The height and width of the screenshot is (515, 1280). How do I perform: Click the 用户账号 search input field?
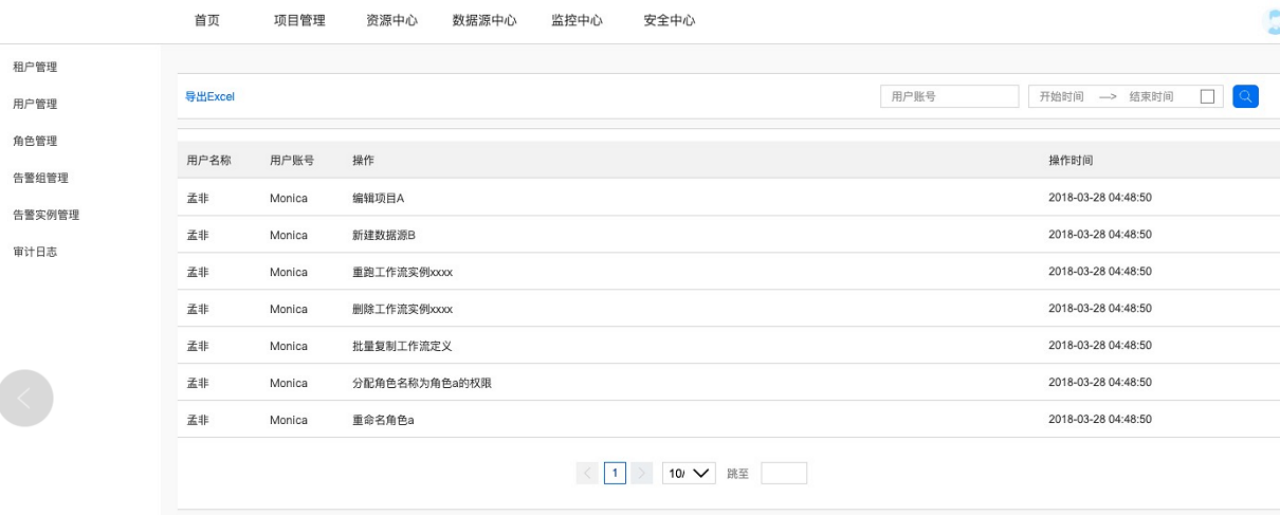pos(949,97)
